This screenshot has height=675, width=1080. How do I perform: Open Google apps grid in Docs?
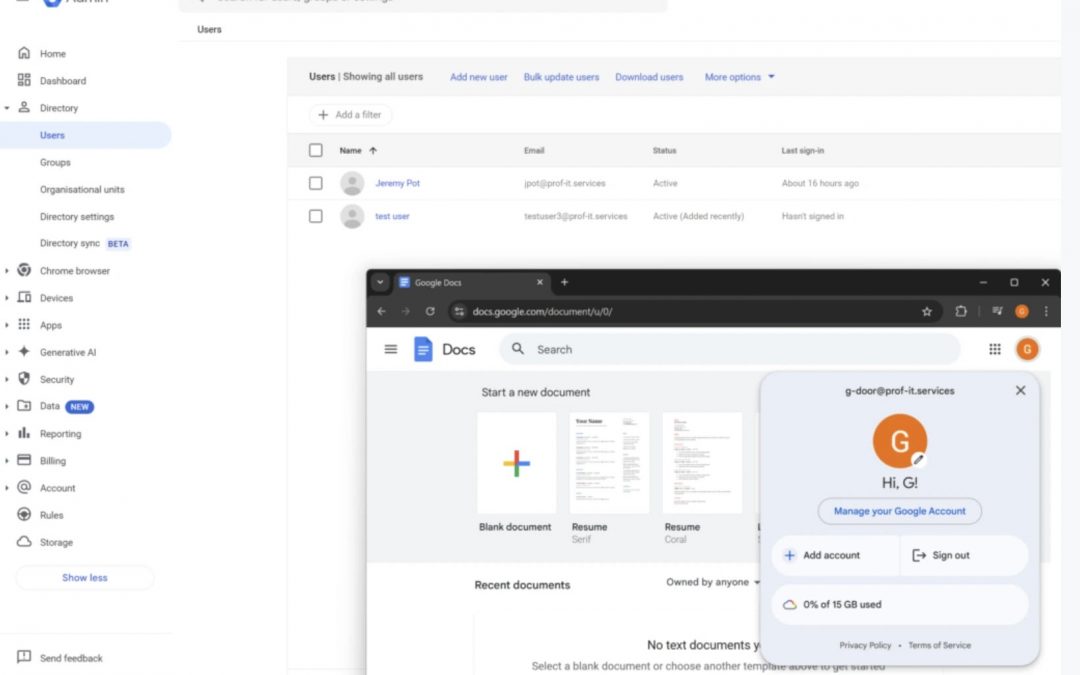[995, 349]
